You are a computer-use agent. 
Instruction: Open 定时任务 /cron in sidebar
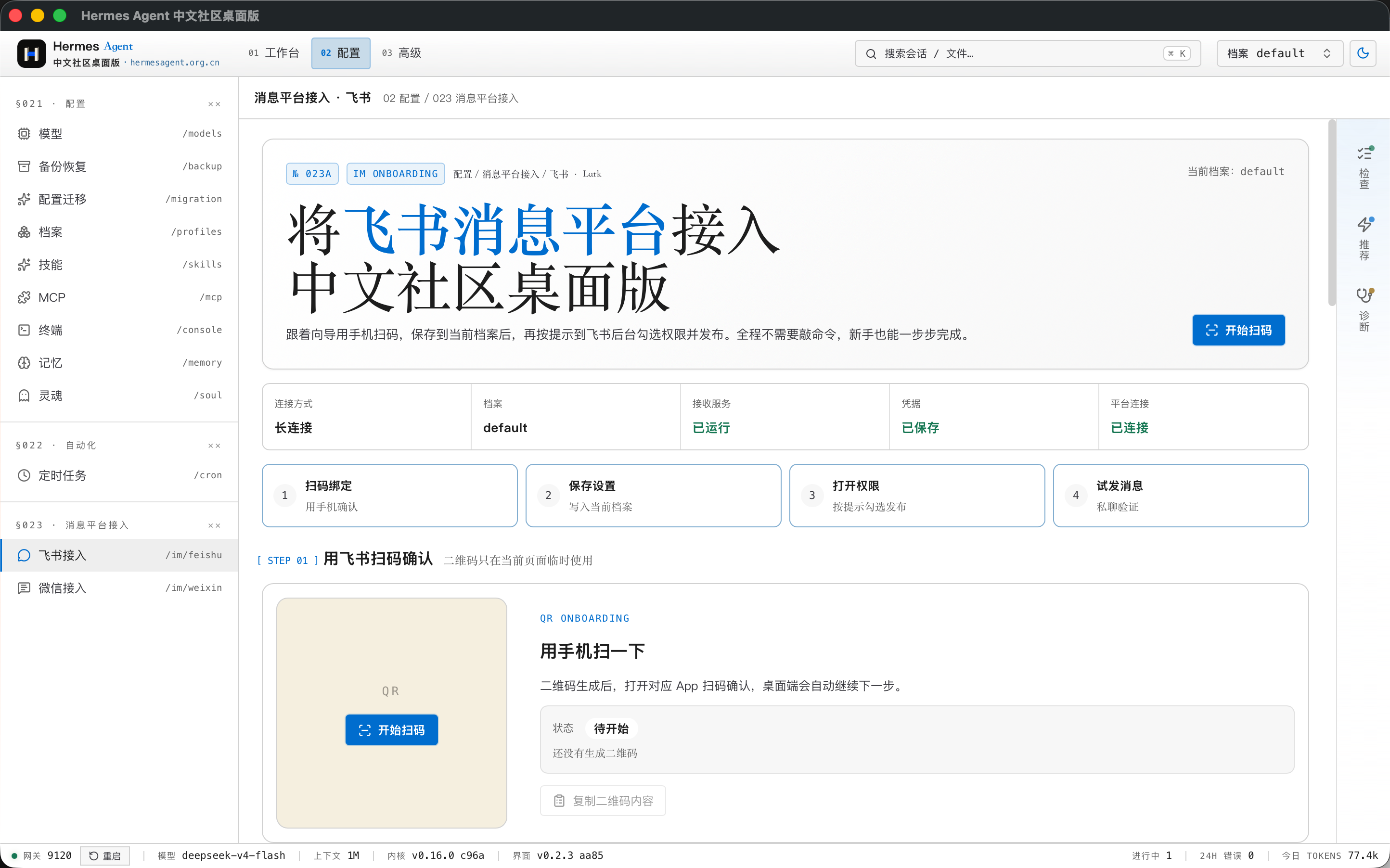[119, 475]
